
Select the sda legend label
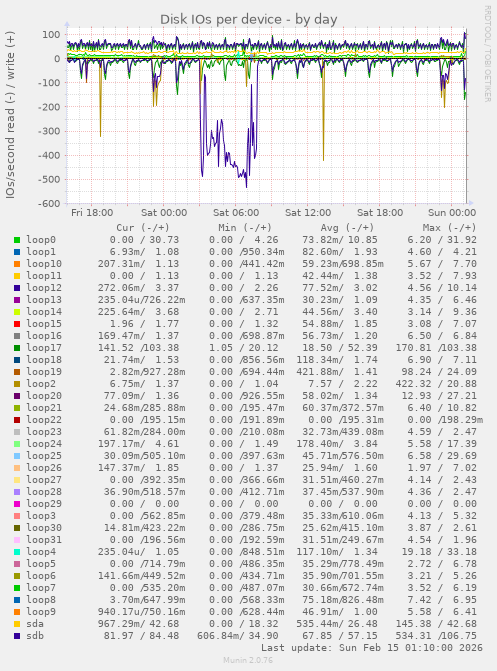pos(35,624)
